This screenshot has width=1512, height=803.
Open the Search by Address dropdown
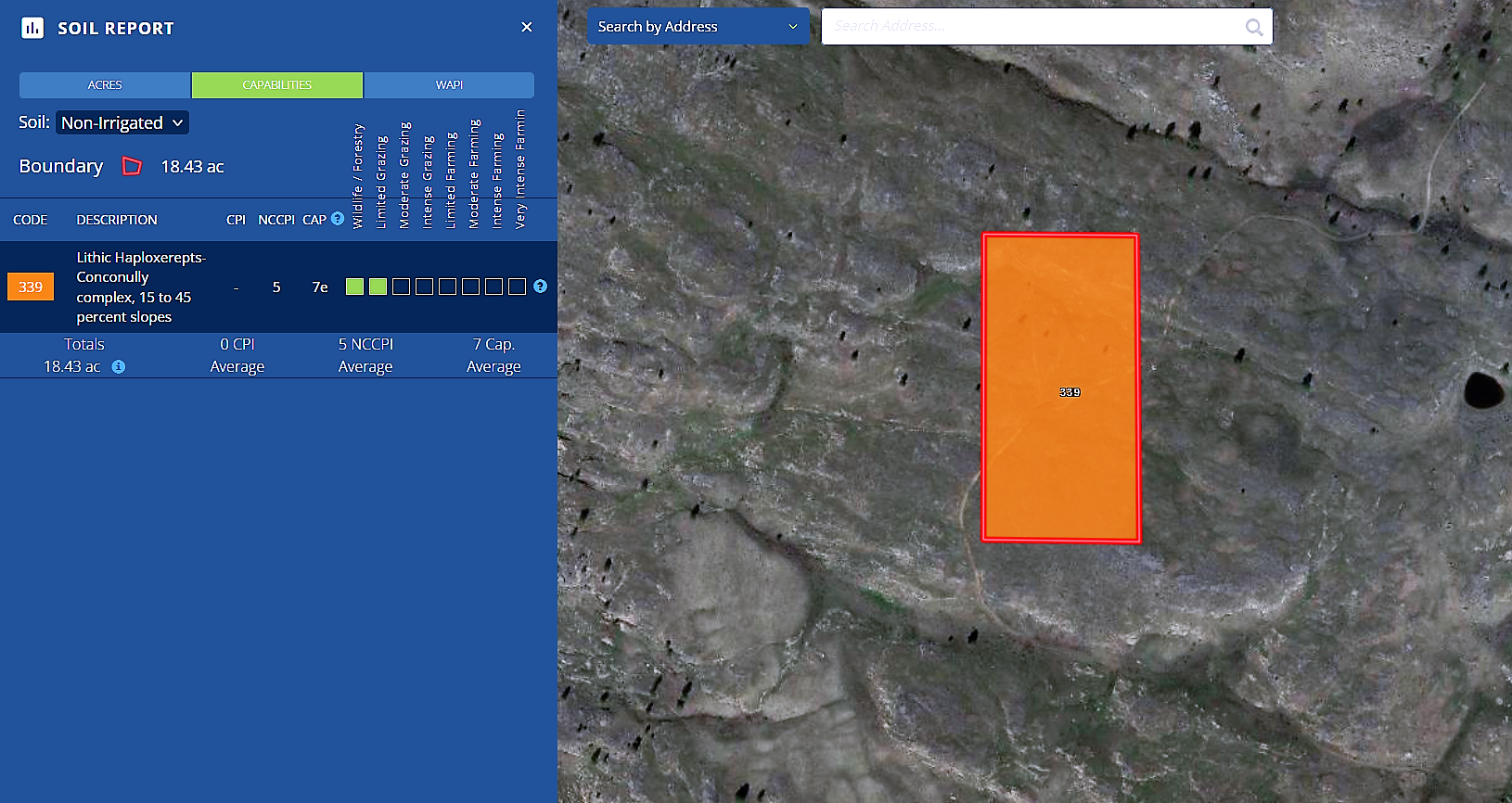(x=698, y=27)
